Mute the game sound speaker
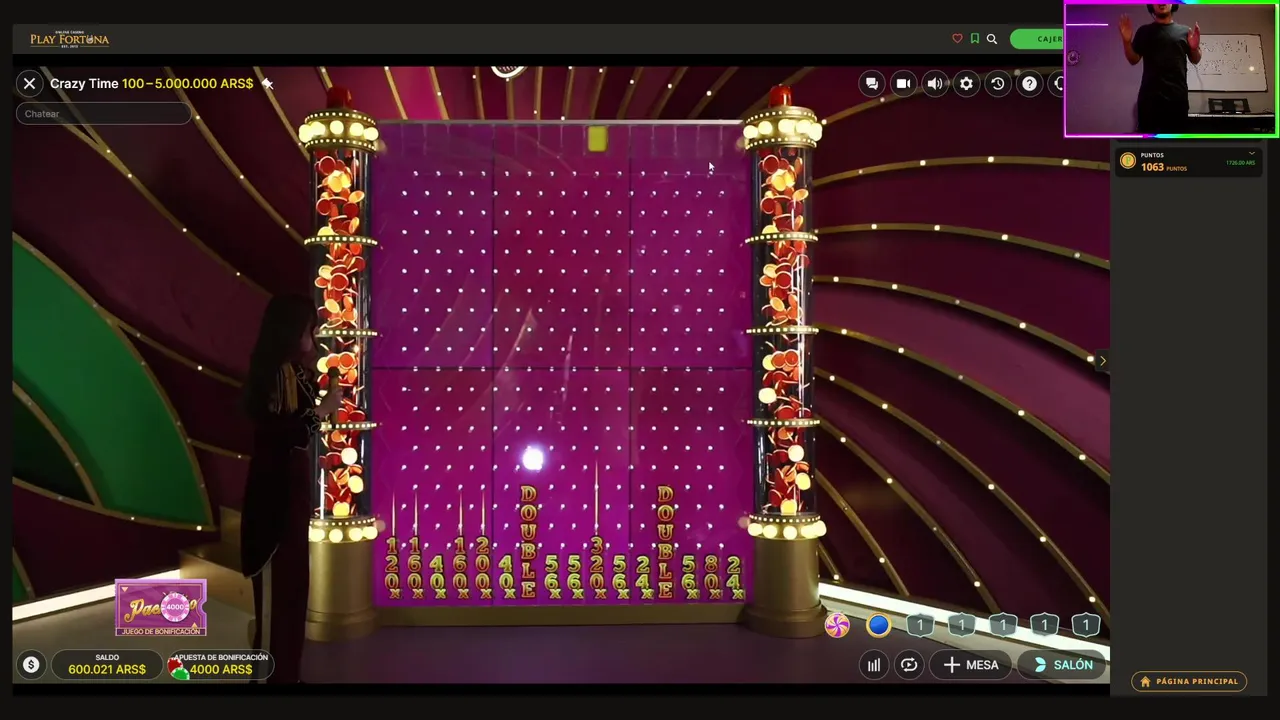Screen dimensions: 1280x720 pos(934,84)
